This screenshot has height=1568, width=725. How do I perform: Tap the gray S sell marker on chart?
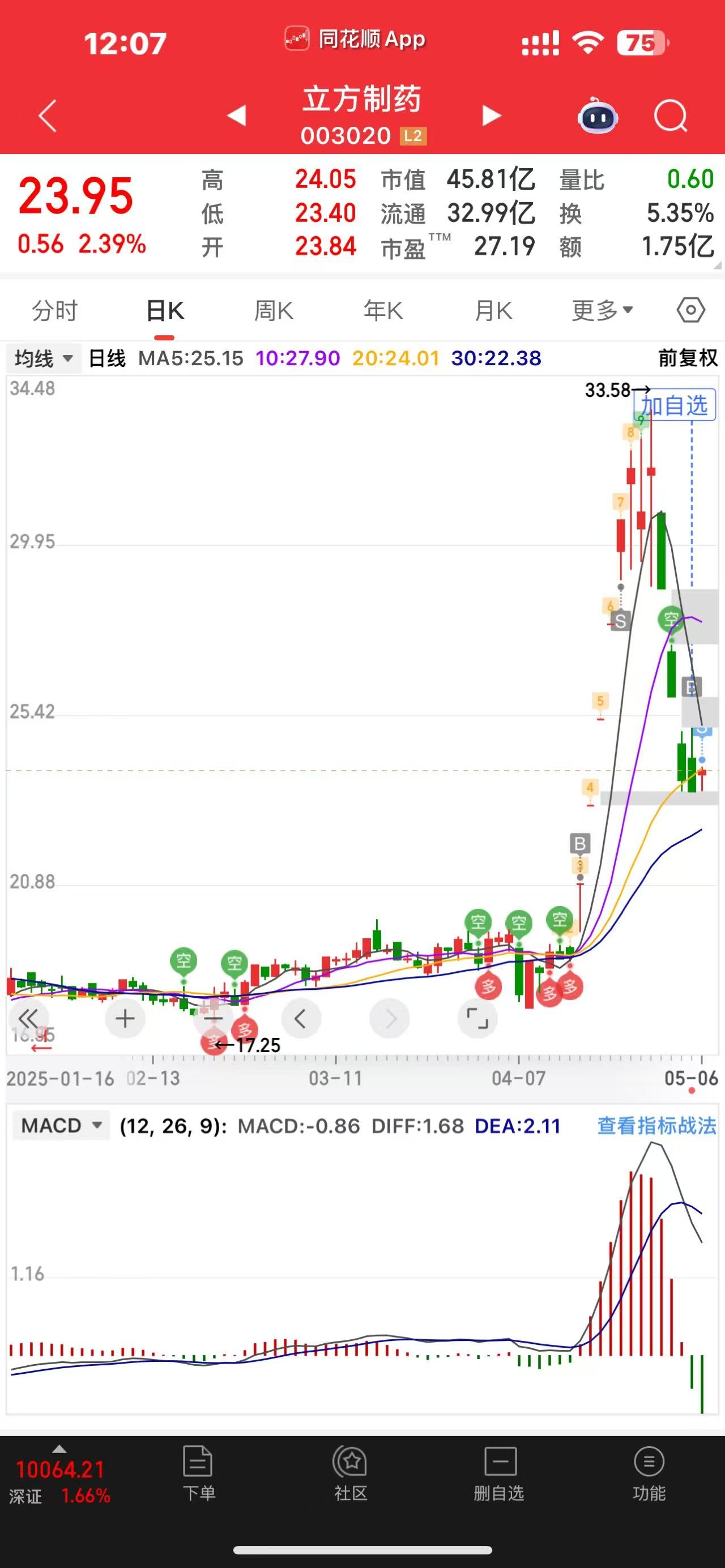[x=620, y=621]
